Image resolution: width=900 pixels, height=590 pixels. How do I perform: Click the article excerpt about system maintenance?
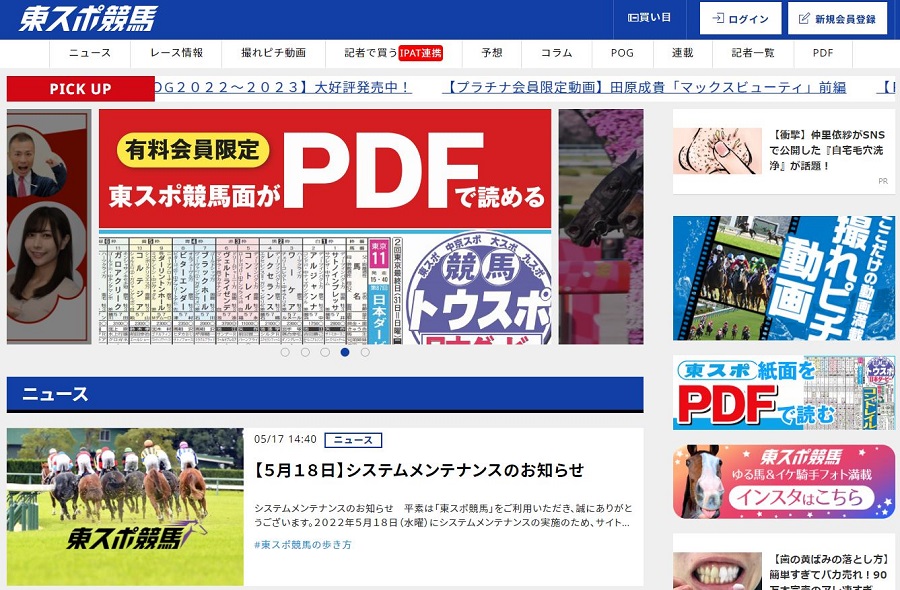click(443, 515)
